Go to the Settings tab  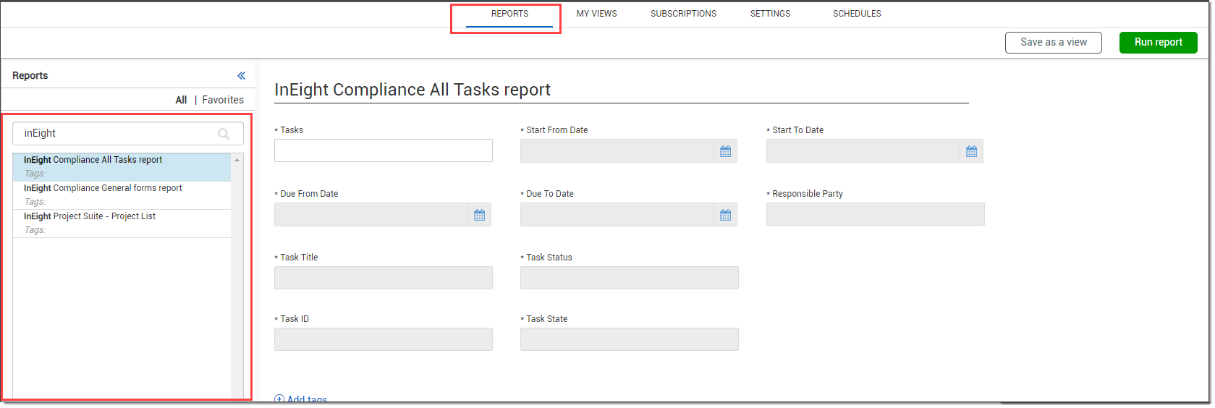(770, 14)
